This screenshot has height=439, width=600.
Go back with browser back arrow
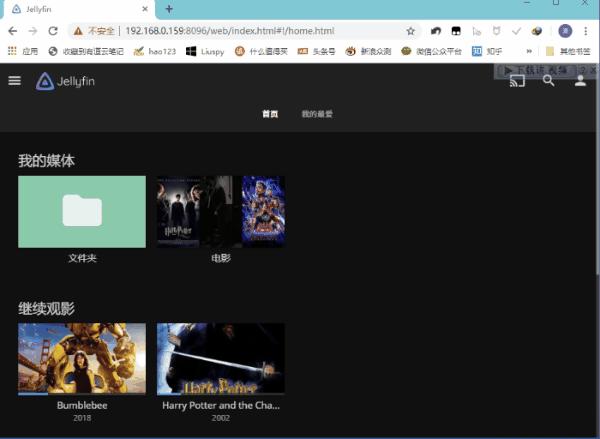click(x=13, y=31)
